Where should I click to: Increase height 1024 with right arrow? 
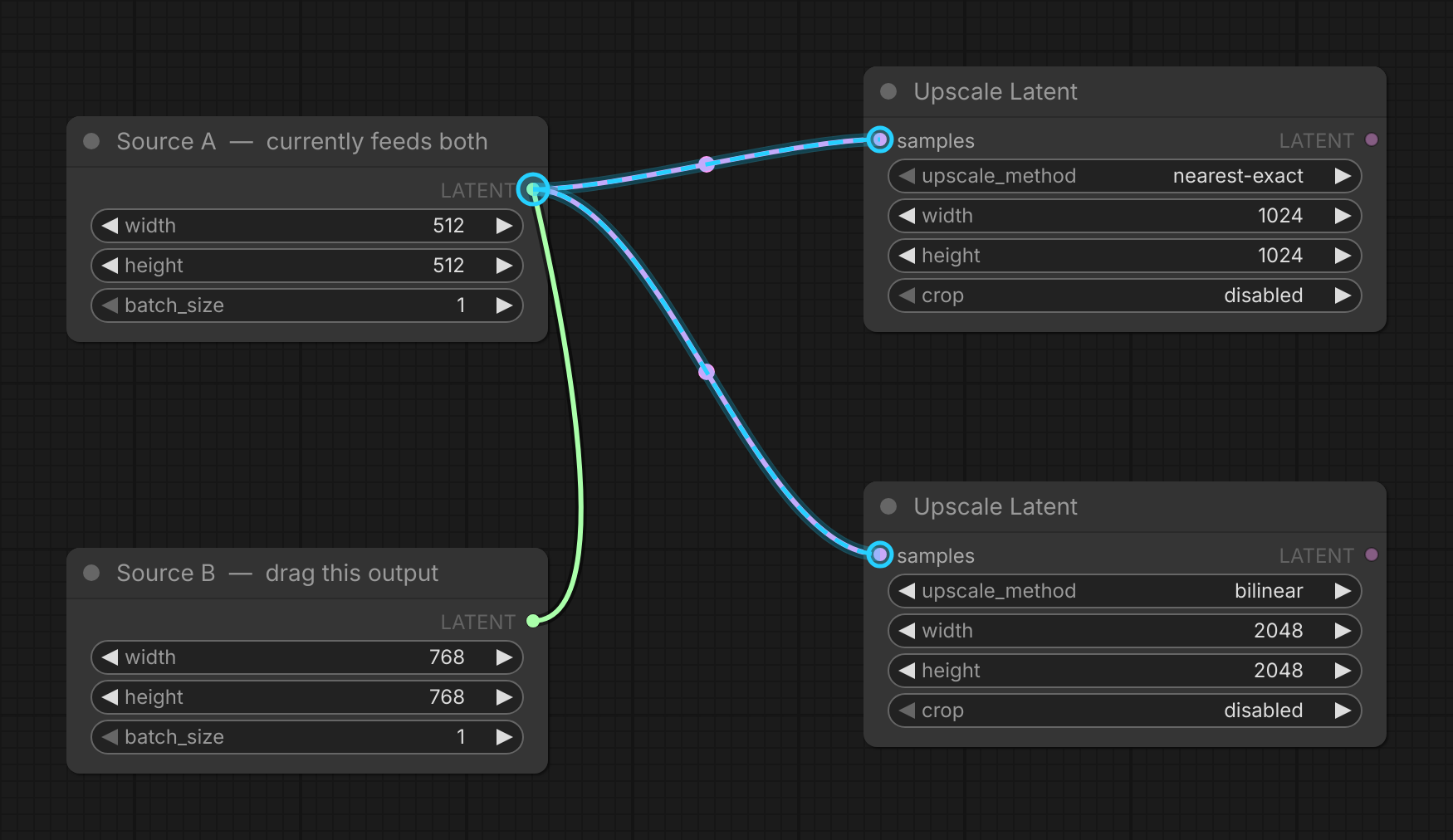[1343, 256]
